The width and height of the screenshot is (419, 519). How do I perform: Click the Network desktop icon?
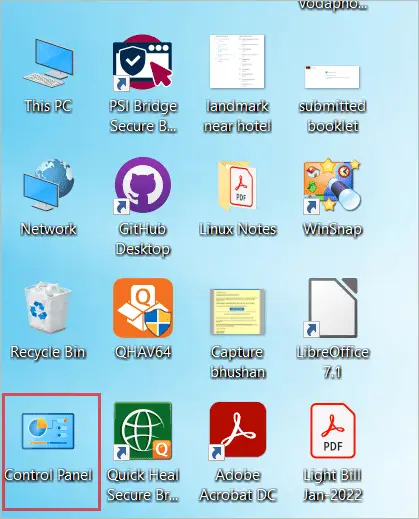(49, 185)
